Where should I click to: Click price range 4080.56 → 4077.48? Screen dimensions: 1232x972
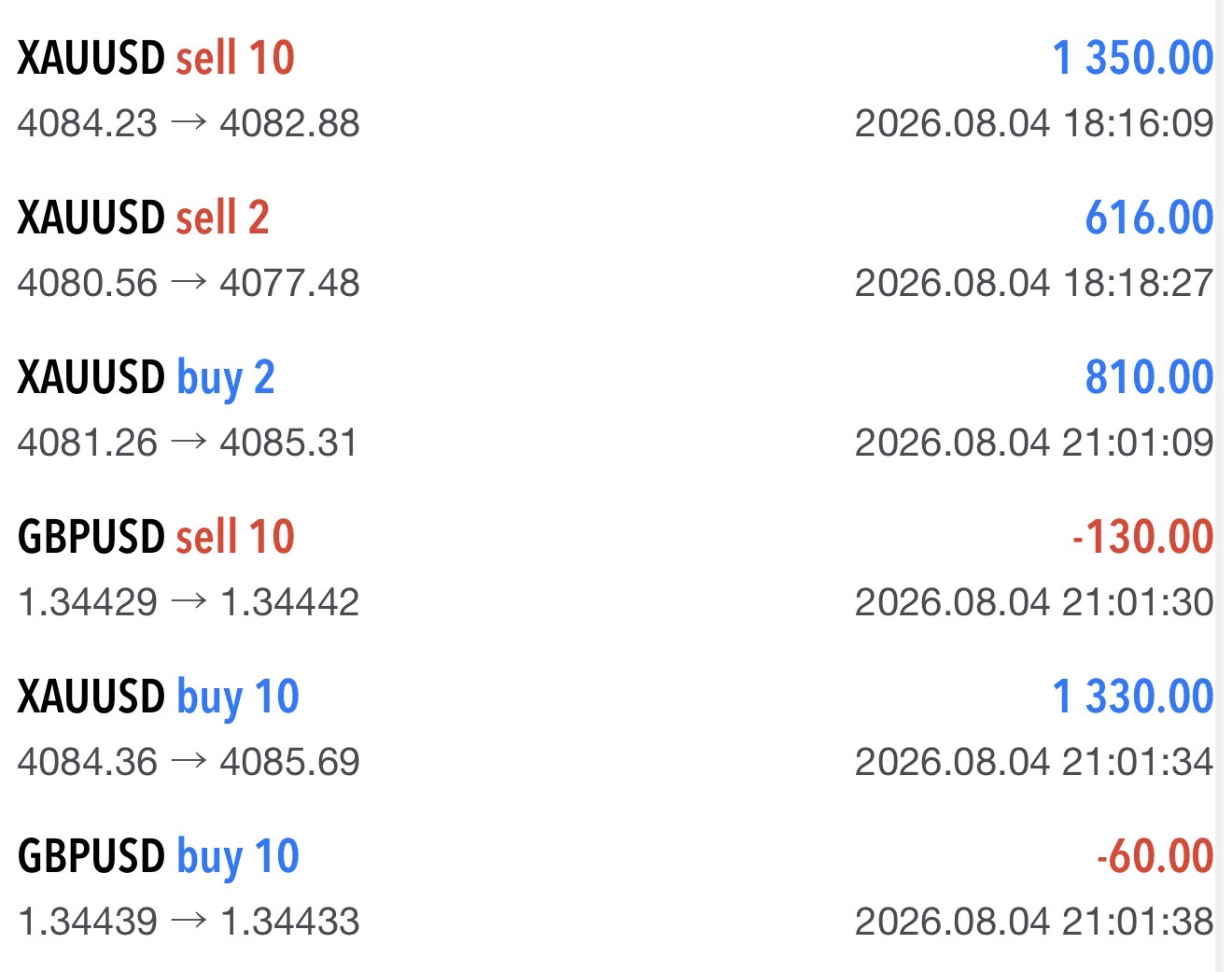(189, 283)
